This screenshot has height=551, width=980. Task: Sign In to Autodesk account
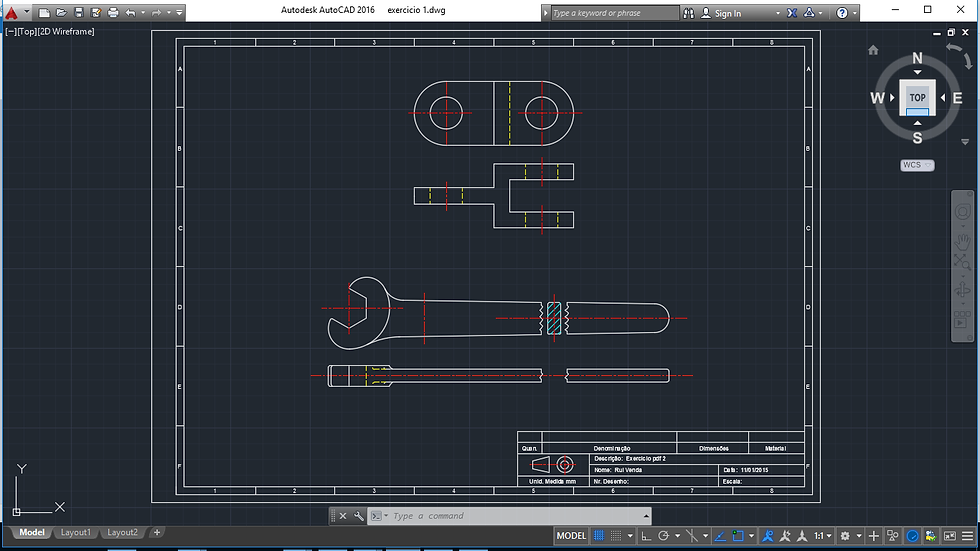721,13
